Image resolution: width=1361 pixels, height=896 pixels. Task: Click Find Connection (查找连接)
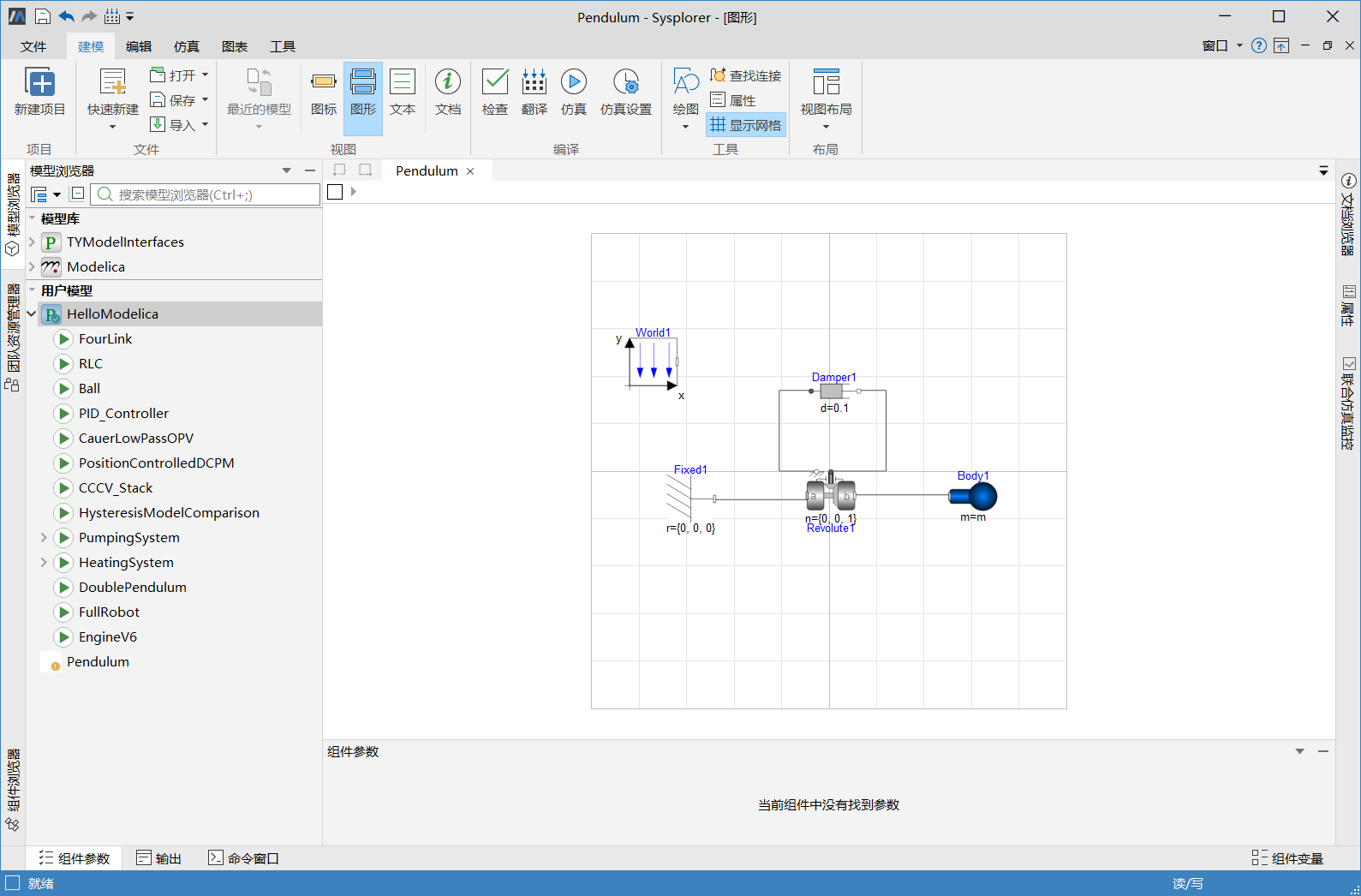(746, 75)
